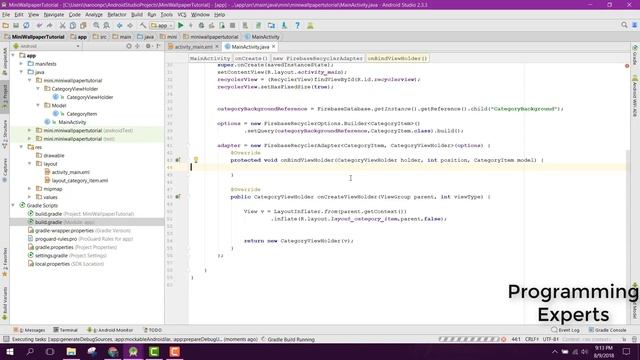Select CategoryItem class in project tree
This screenshot has height=360, width=640.
82,114
